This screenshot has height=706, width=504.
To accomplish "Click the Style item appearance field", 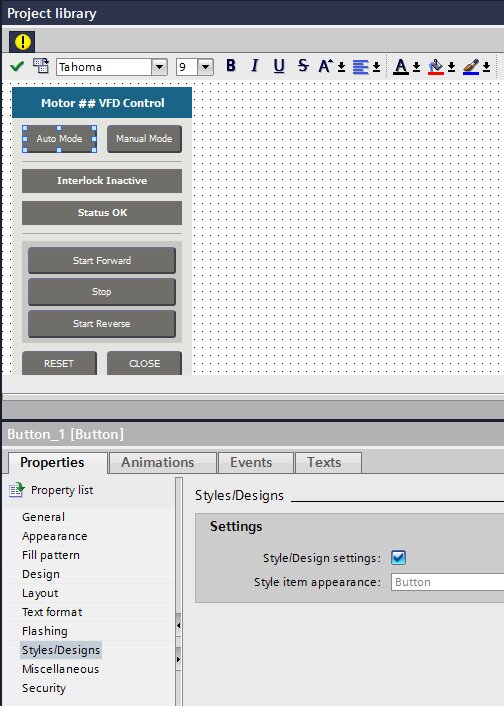I will pos(447,582).
